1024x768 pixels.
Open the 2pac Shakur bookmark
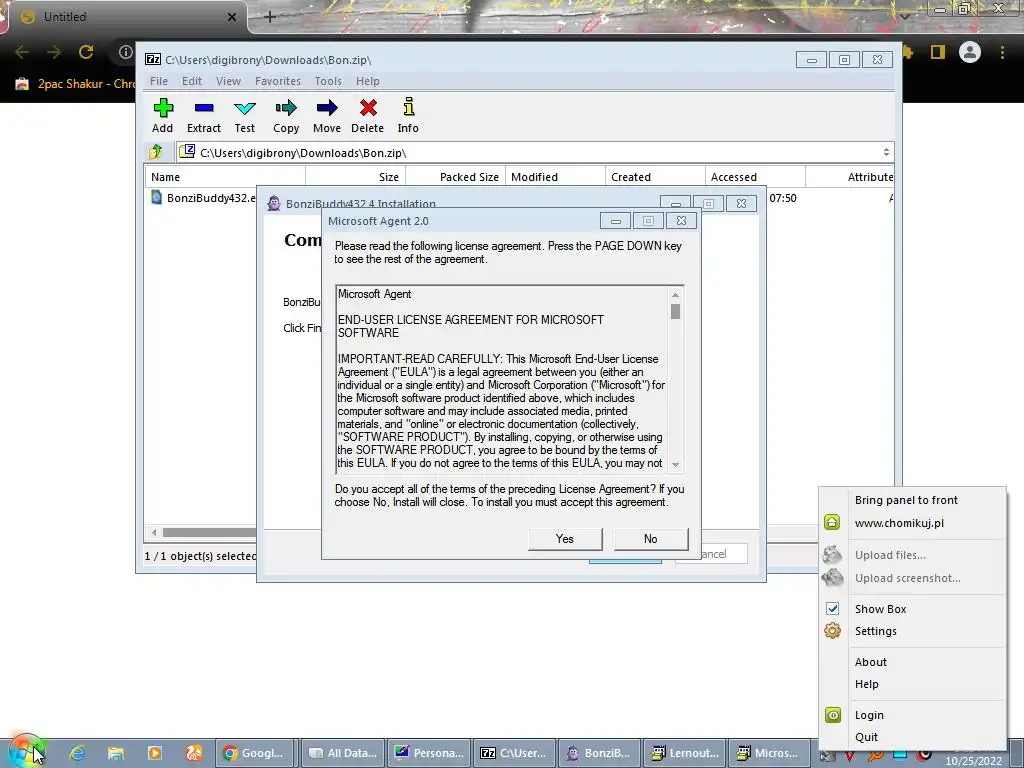[x=74, y=84]
